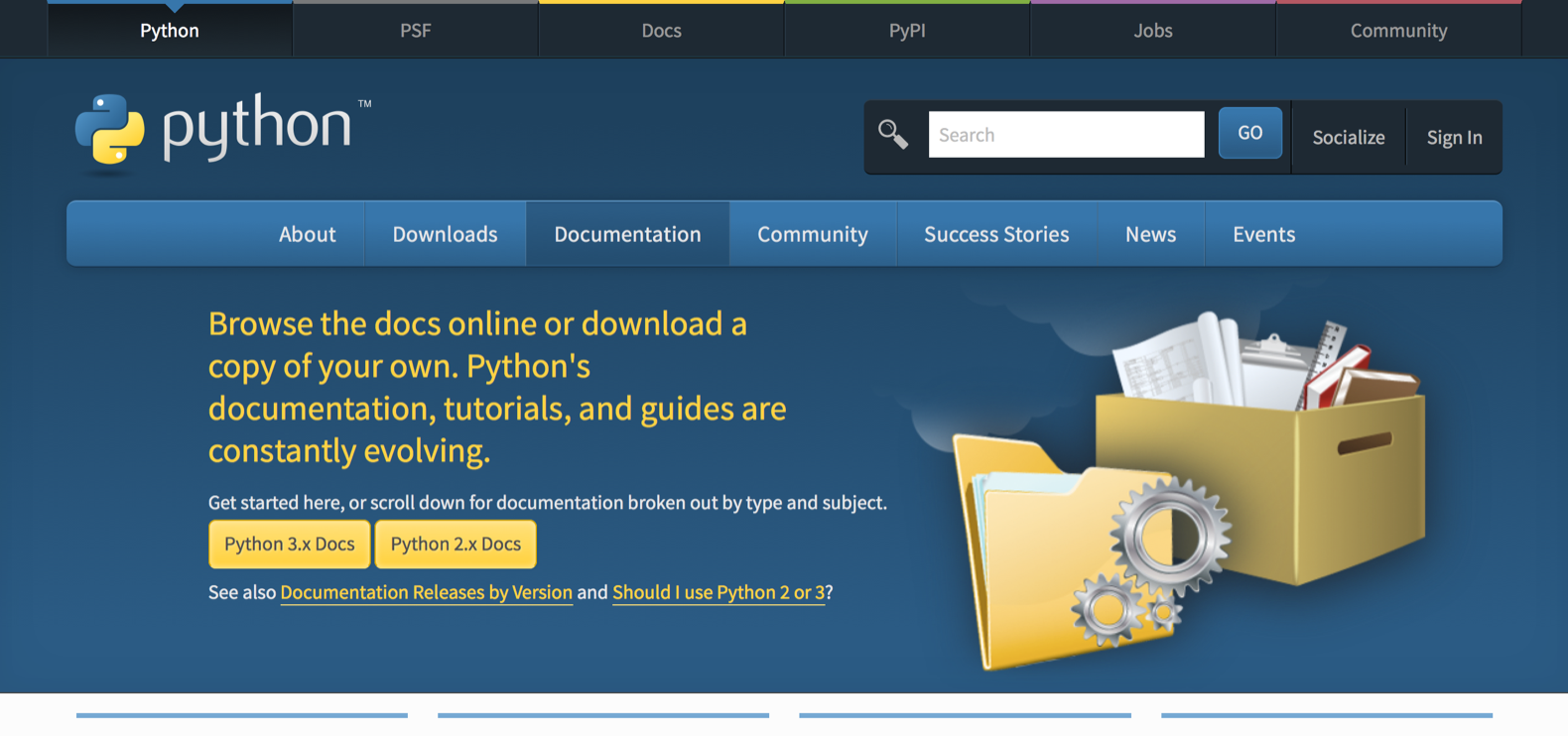Open the Python tab in top bar
This screenshot has height=736, width=1568.
tap(170, 30)
